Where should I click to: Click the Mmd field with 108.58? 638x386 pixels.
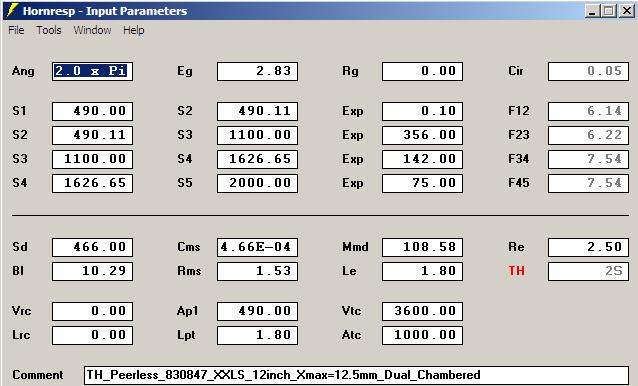[422, 247]
